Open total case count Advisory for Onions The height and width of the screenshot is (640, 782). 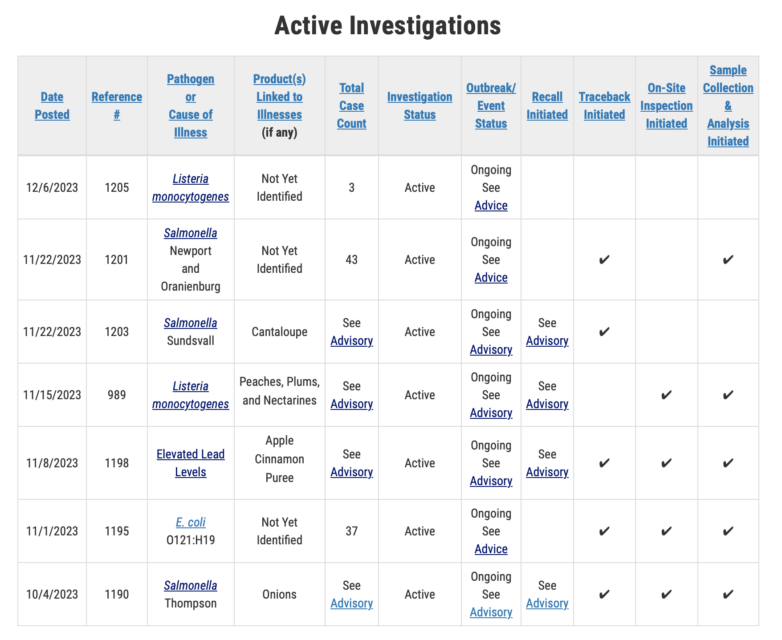pos(352,604)
